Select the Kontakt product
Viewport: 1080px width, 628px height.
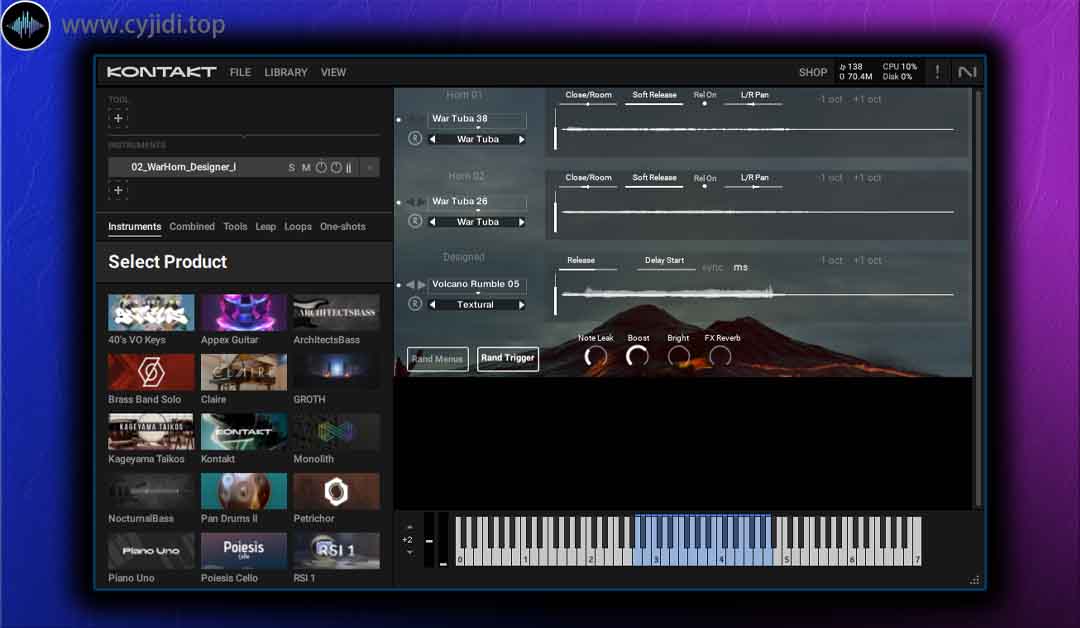(244, 439)
